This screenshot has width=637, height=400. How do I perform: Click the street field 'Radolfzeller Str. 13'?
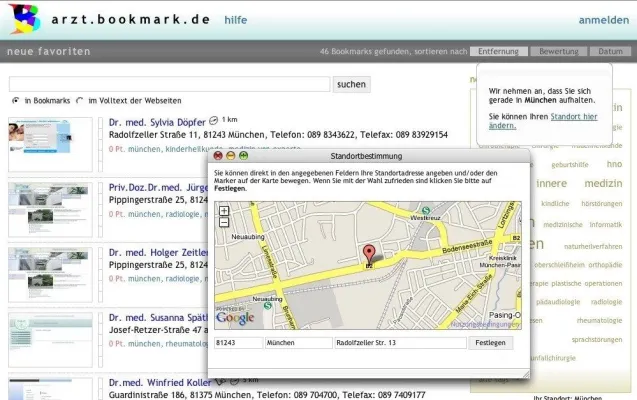click(400, 343)
